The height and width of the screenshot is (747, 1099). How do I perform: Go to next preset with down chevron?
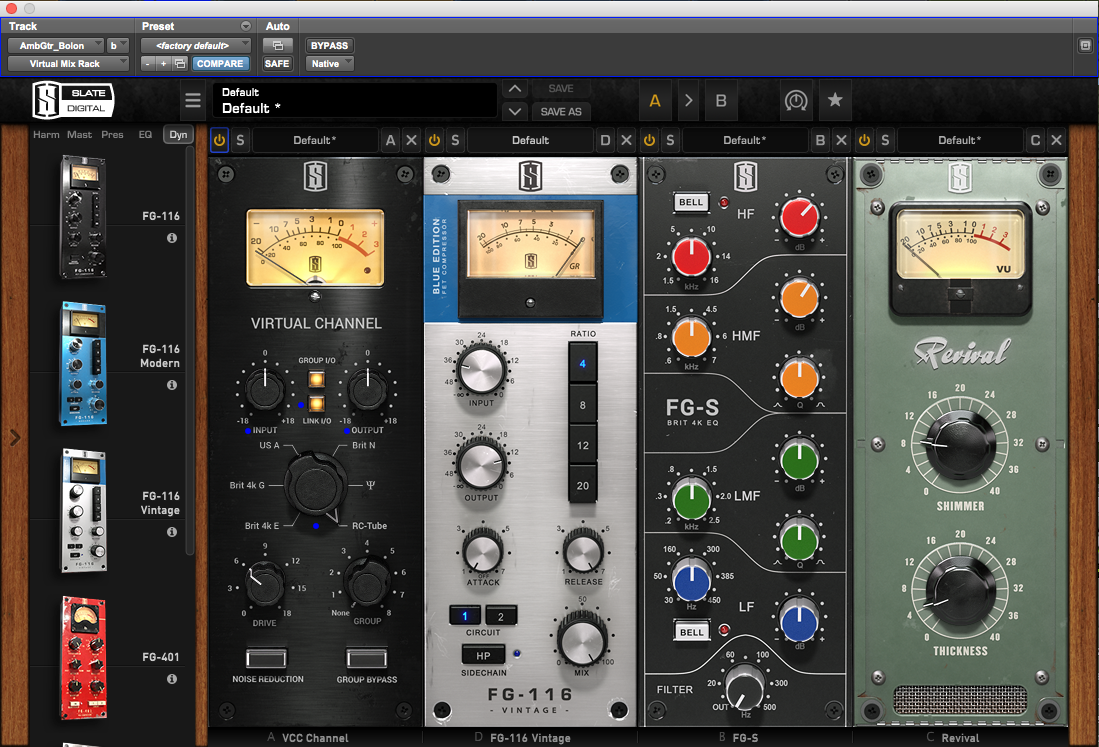[x=514, y=111]
